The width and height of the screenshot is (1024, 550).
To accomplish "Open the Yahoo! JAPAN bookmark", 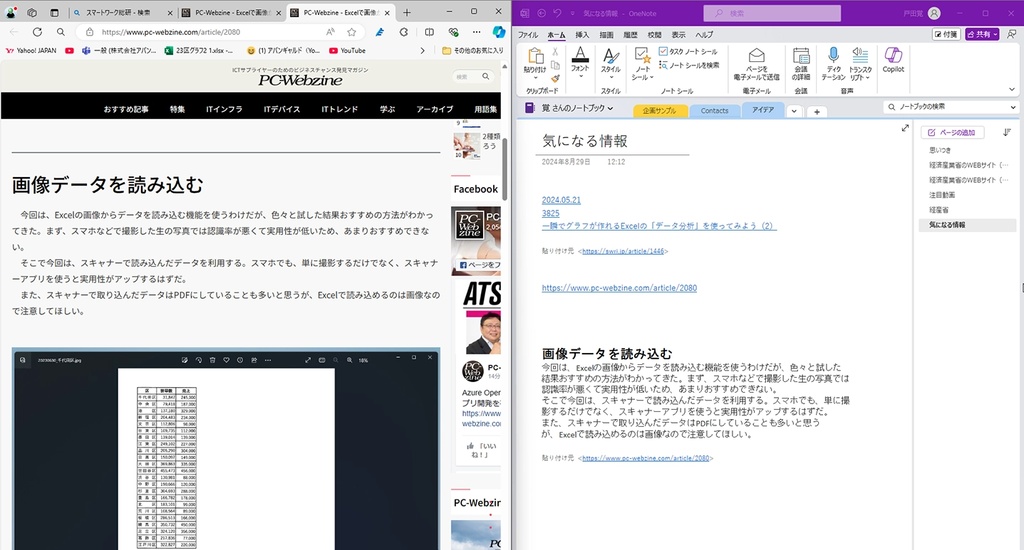I will pos(31,50).
